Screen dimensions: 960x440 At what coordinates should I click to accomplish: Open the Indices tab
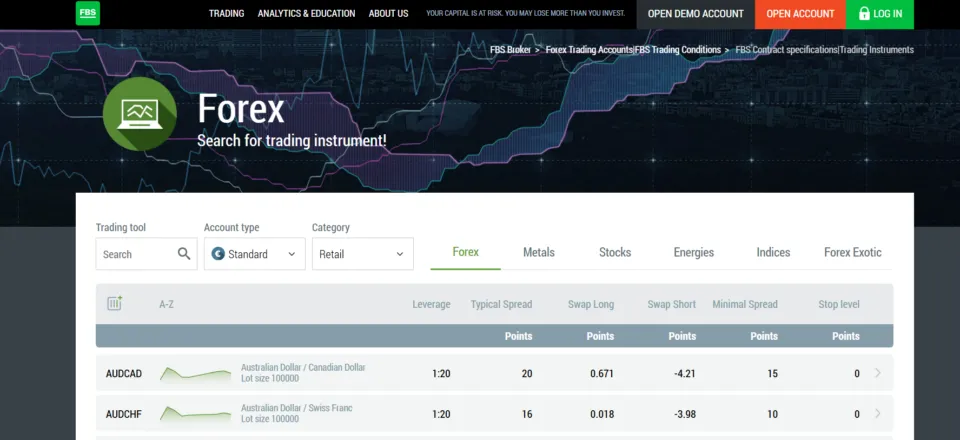(773, 253)
